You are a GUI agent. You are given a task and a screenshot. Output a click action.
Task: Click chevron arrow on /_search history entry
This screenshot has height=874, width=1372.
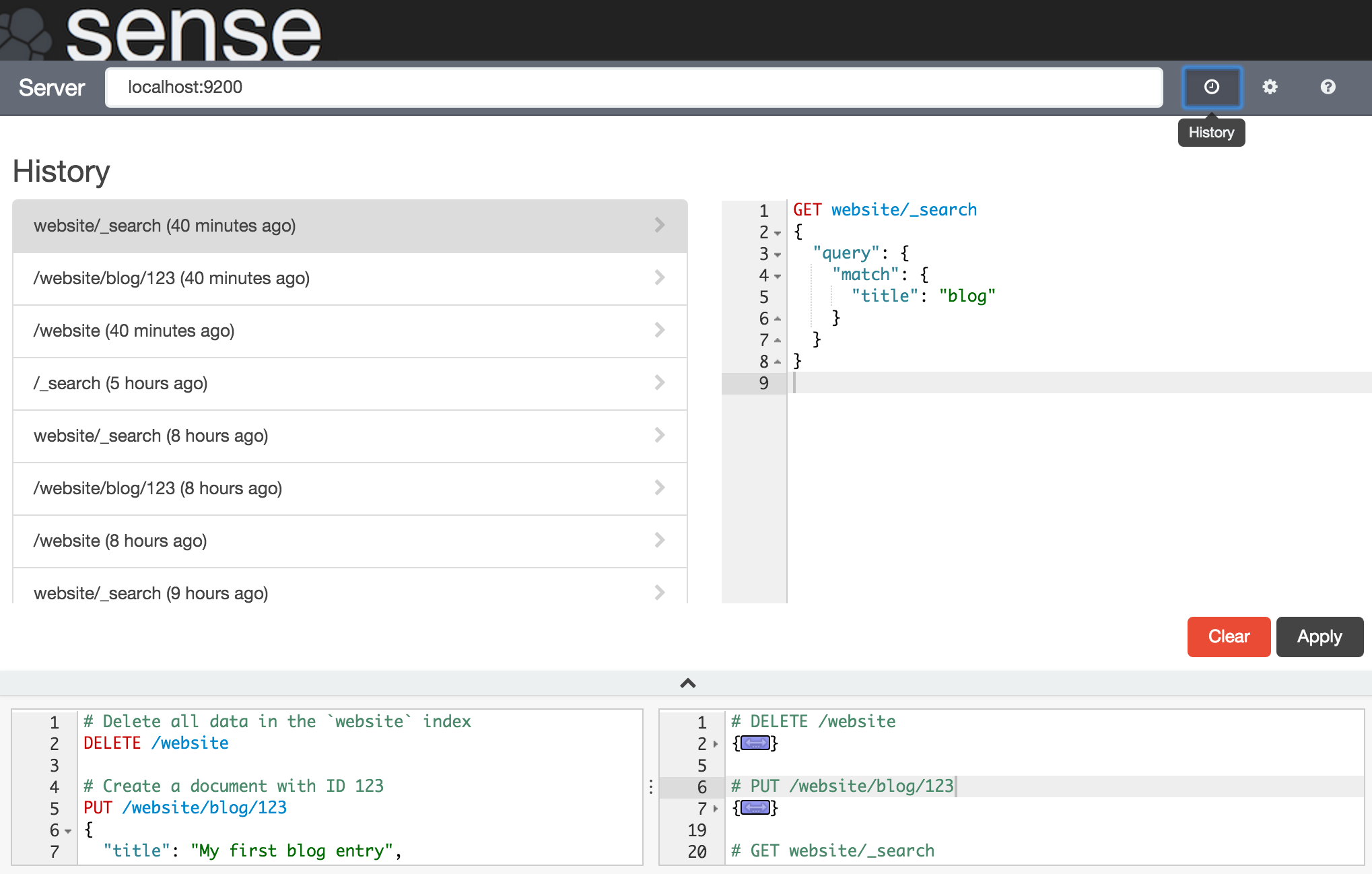(659, 383)
